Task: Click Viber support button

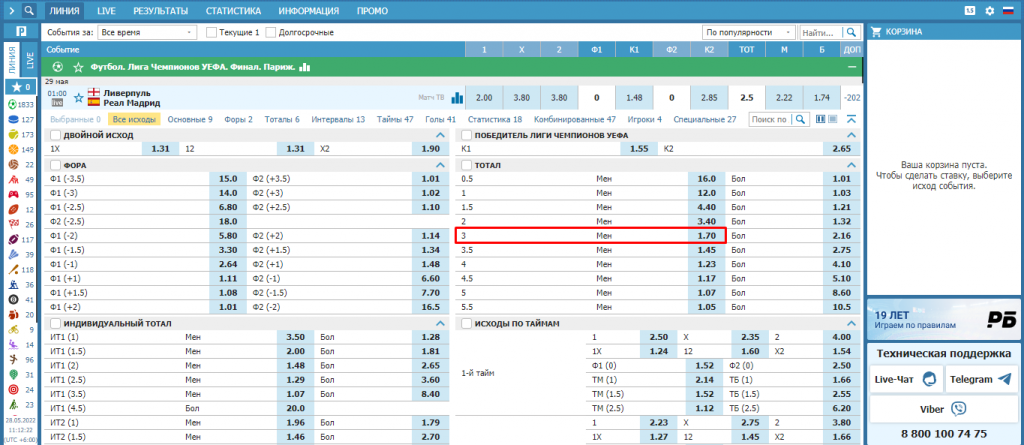Action: (x=942, y=409)
